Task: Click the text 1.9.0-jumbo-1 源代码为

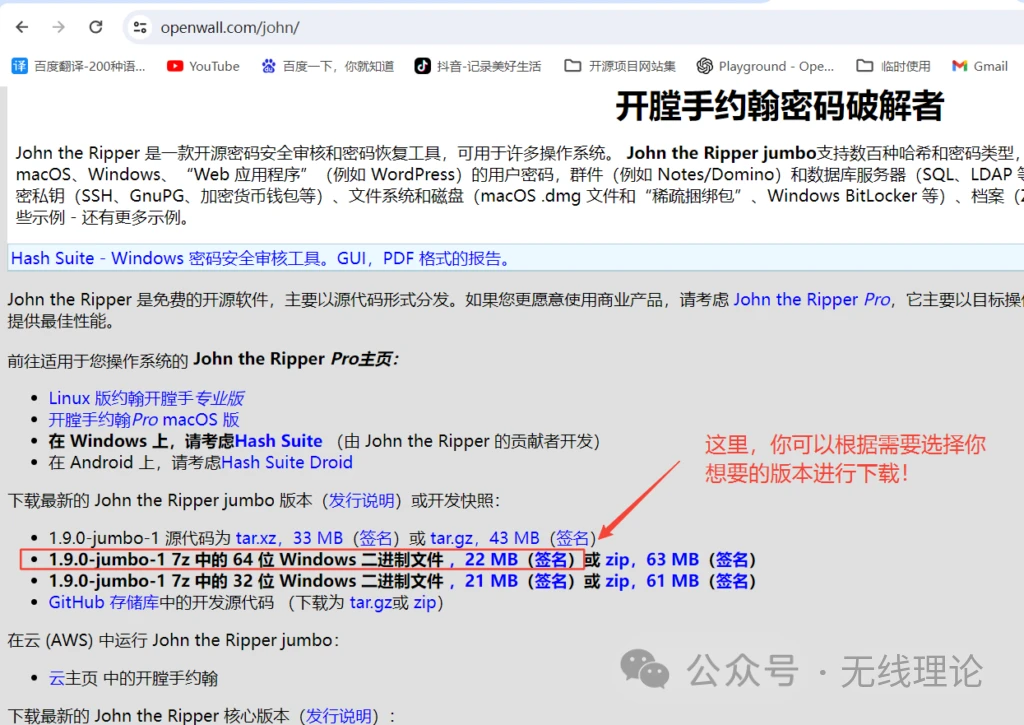Action: coord(140,538)
